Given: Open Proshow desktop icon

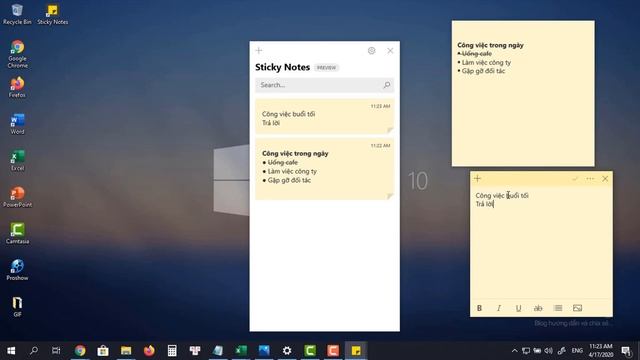Looking at the screenshot, I should click(x=17, y=270).
